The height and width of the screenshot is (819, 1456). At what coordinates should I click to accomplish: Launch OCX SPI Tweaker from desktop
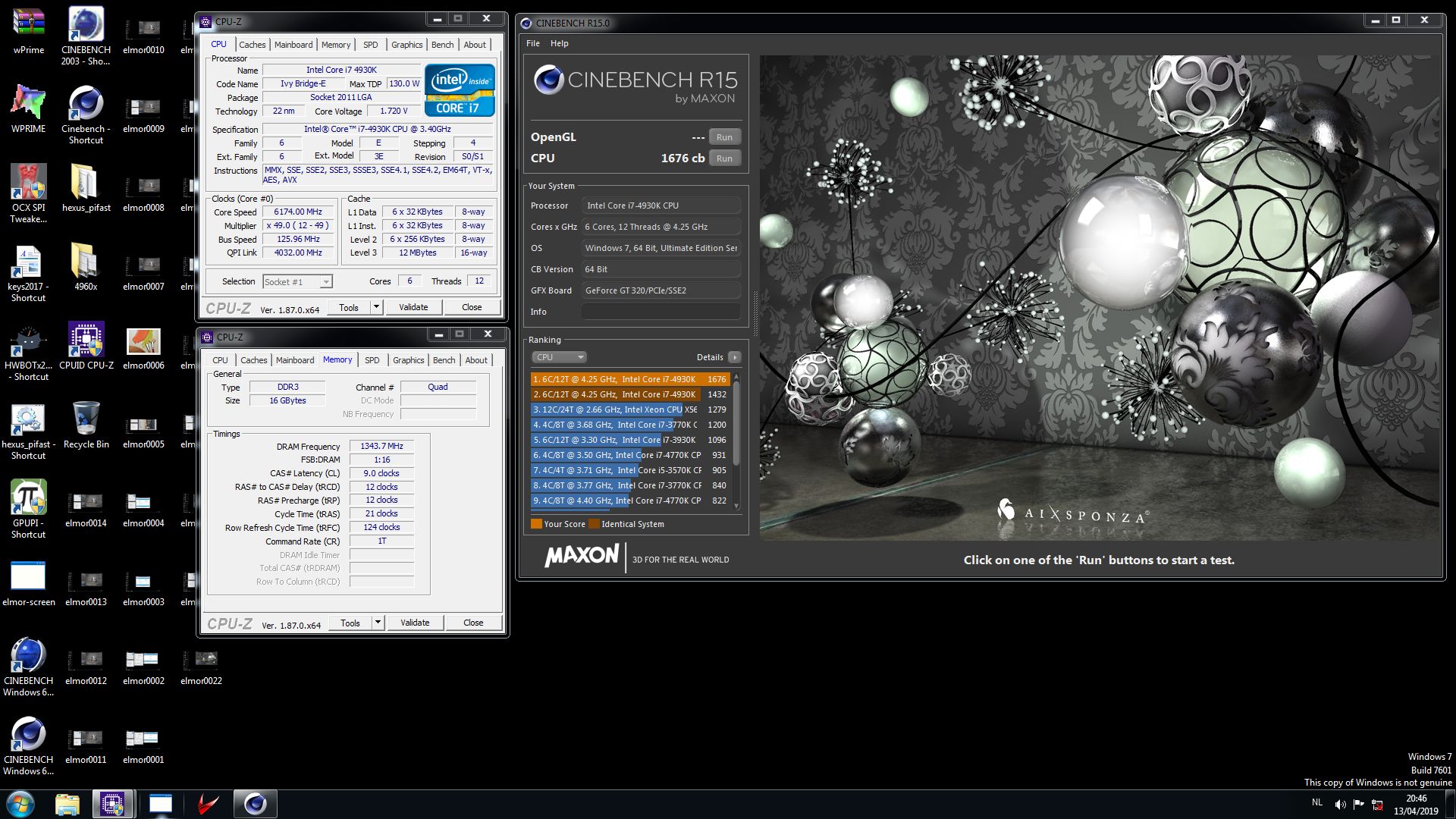click(29, 193)
